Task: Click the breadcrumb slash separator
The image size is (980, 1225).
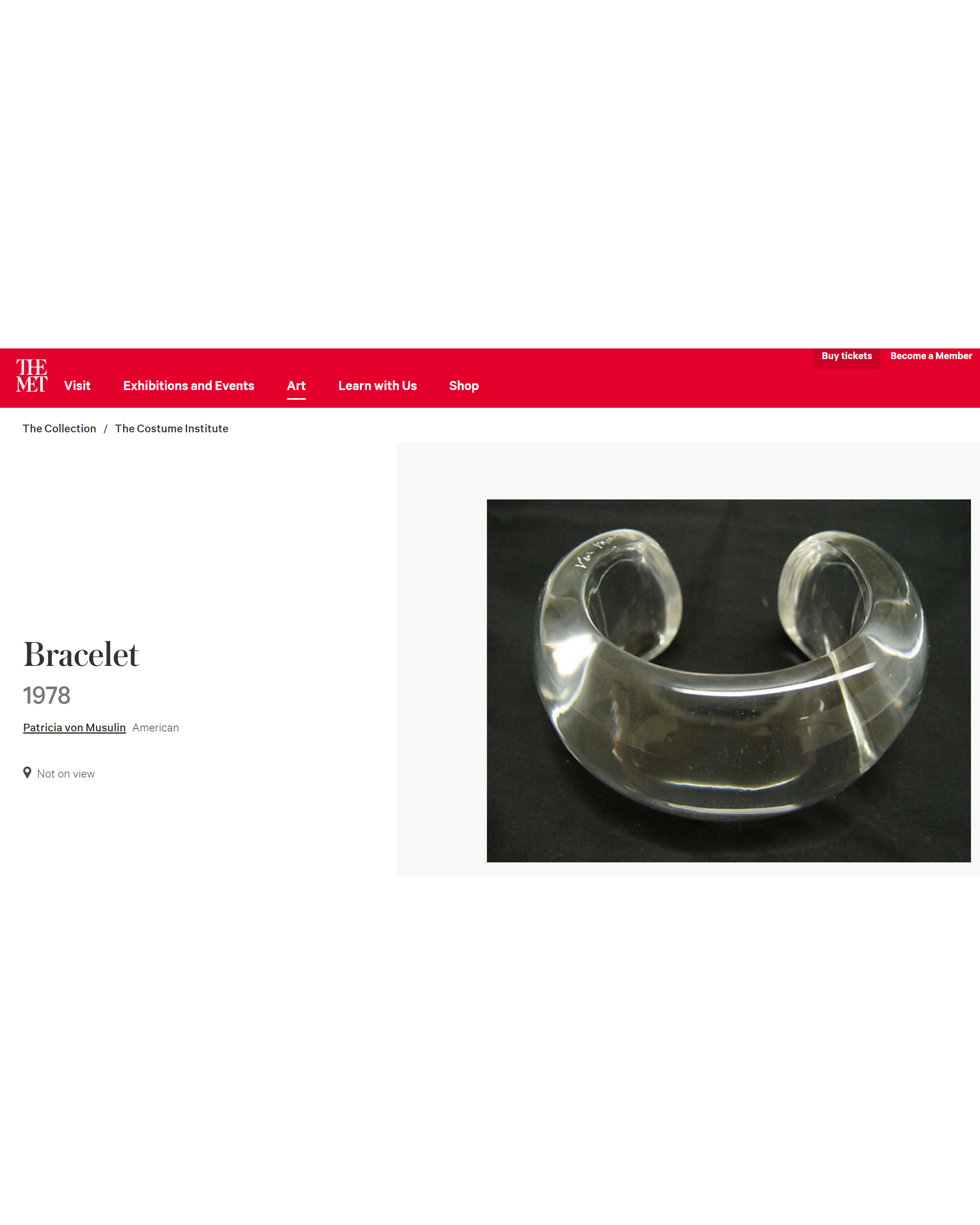Action: click(x=105, y=429)
